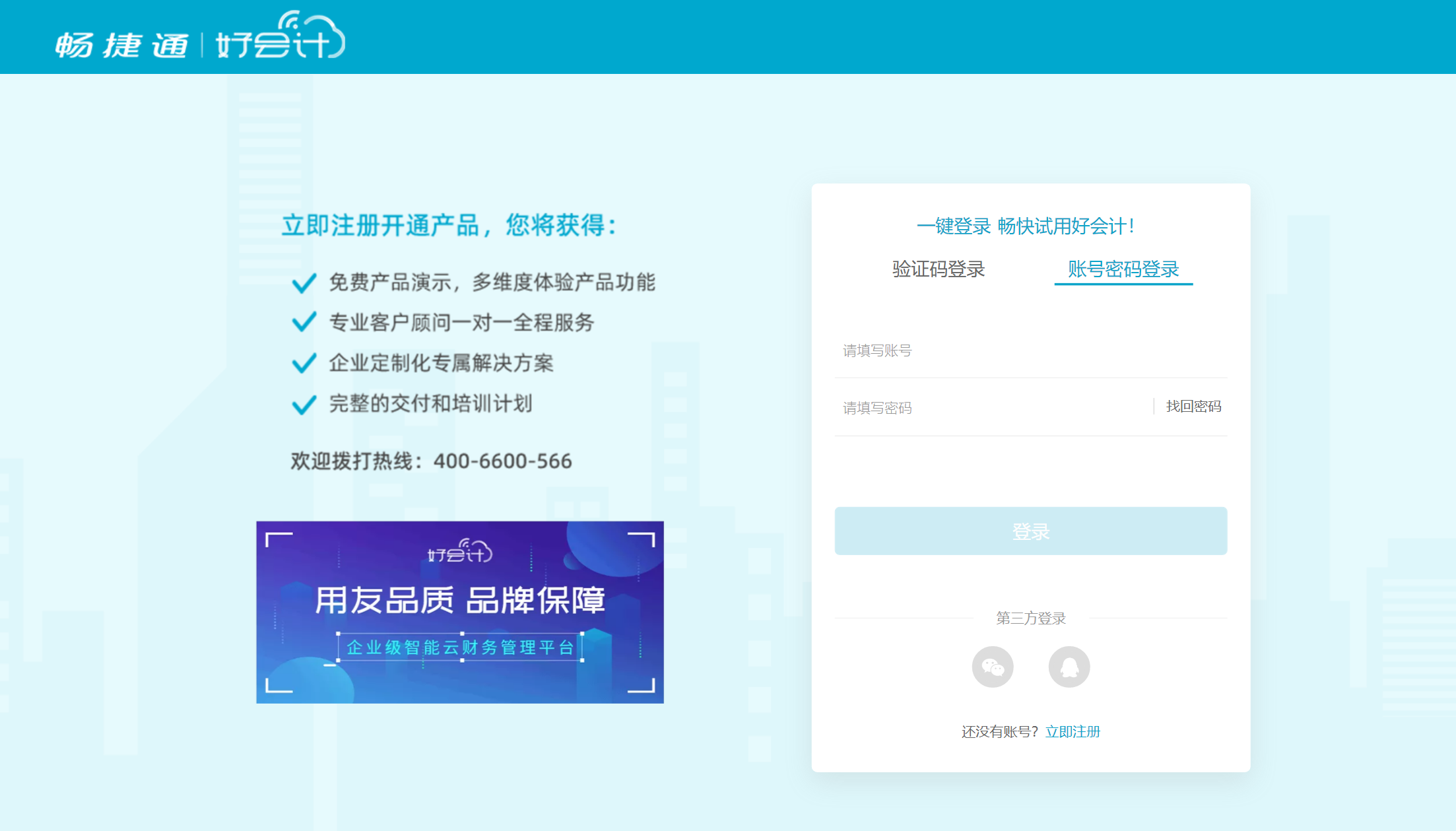Click the WeChat third-party login icon
Screen dimensions: 1456x831
point(992,667)
